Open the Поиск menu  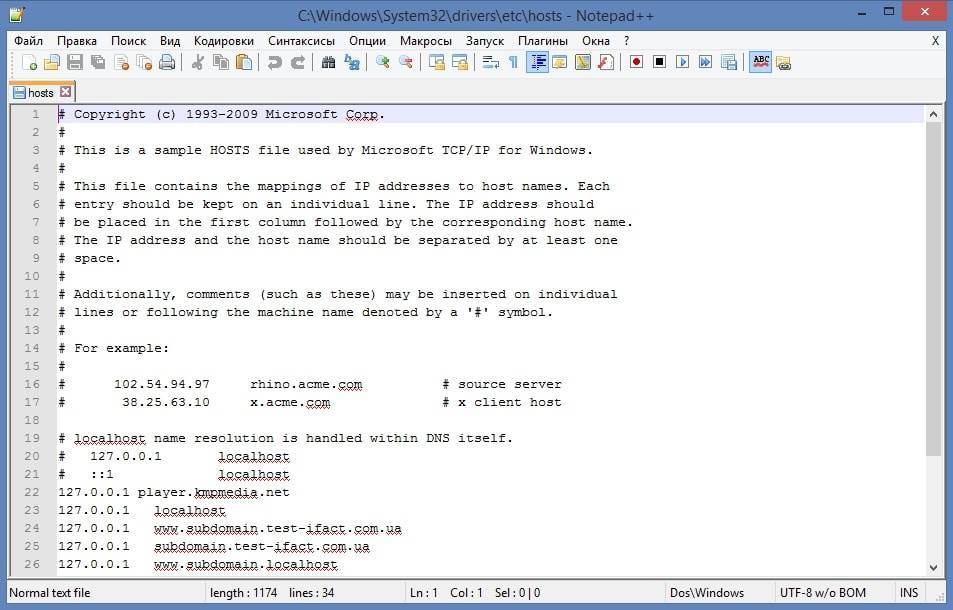pos(128,41)
